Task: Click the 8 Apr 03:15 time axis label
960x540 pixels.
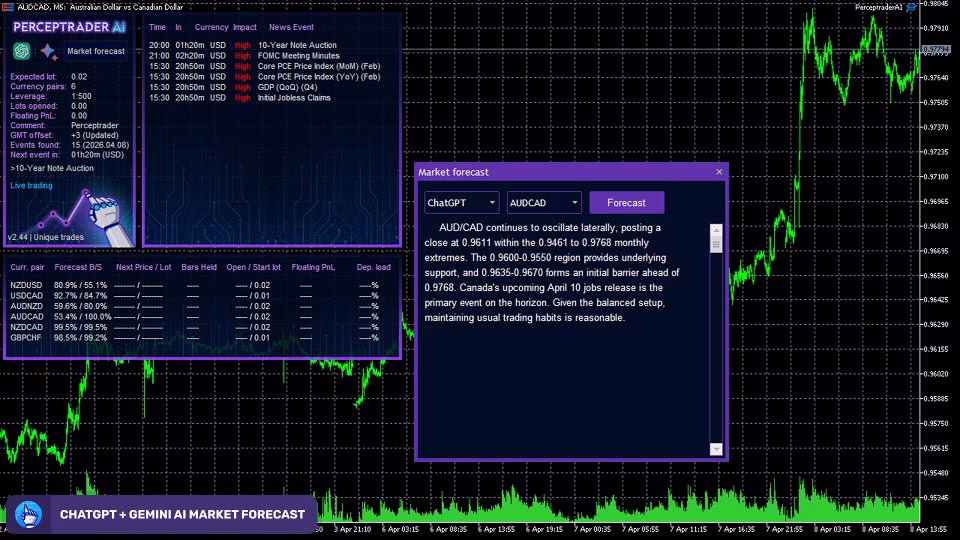Action: [x=833, y=529]
